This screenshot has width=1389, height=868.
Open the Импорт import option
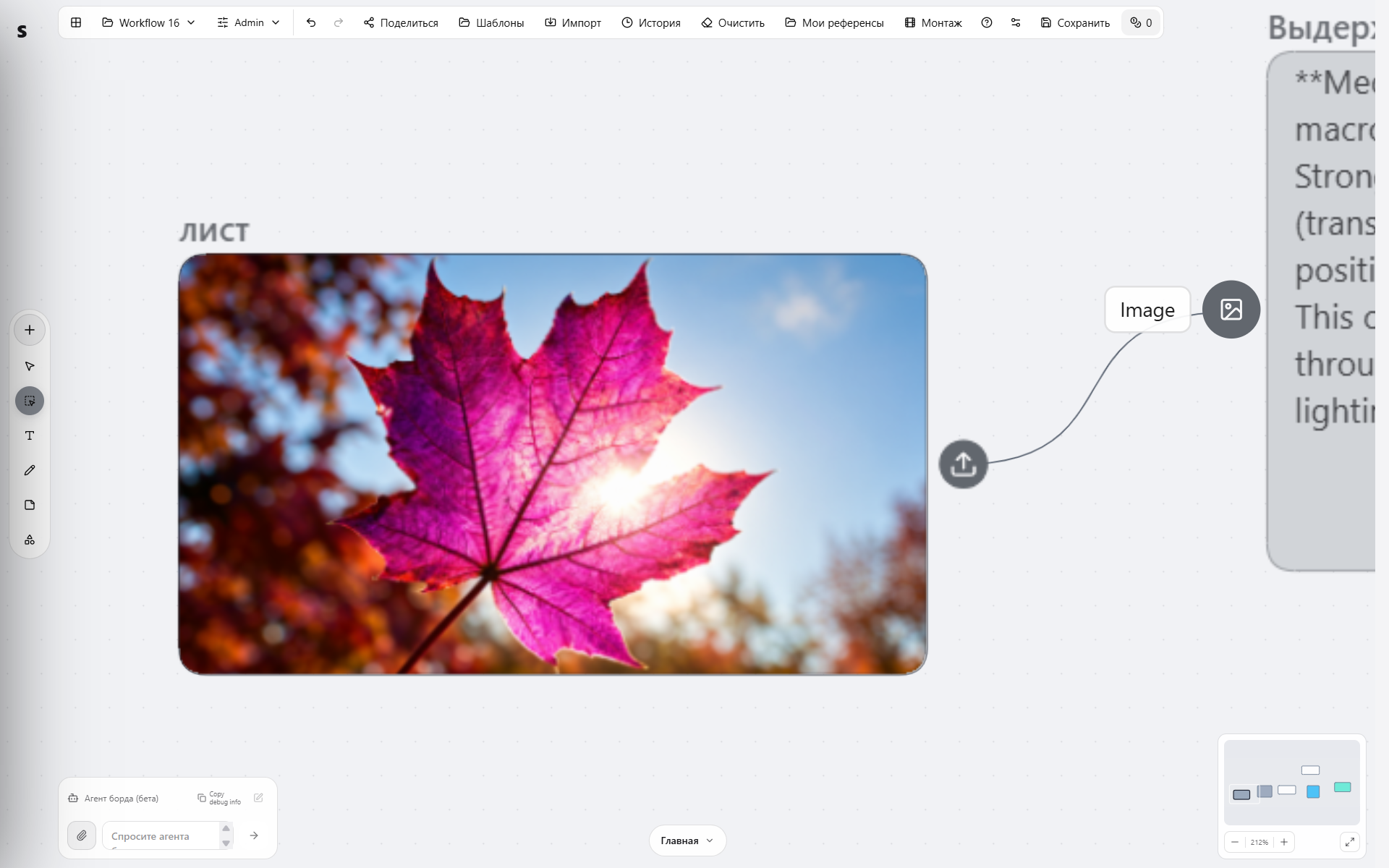coord(573,22)
